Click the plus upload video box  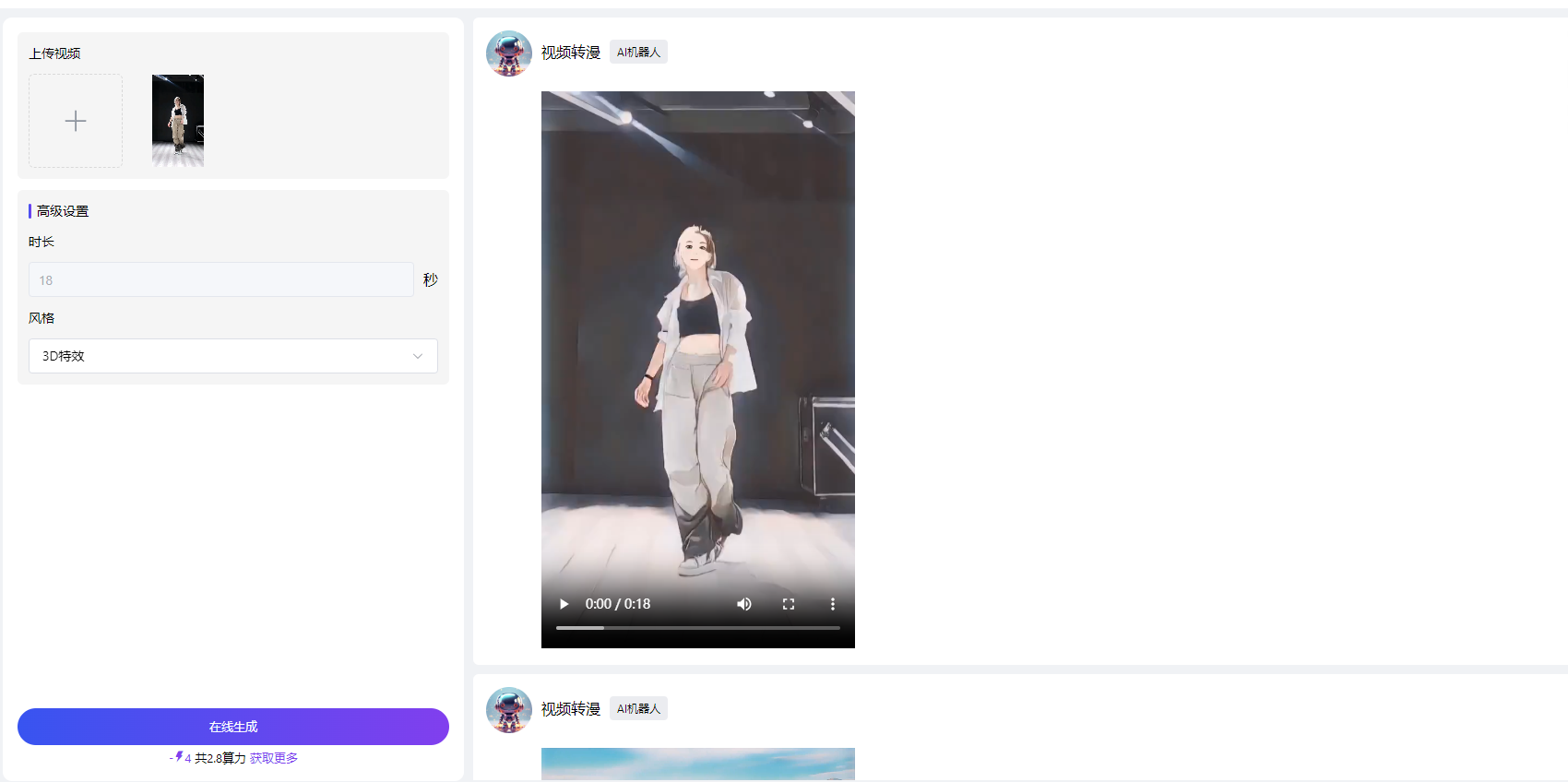coord(76,121)
